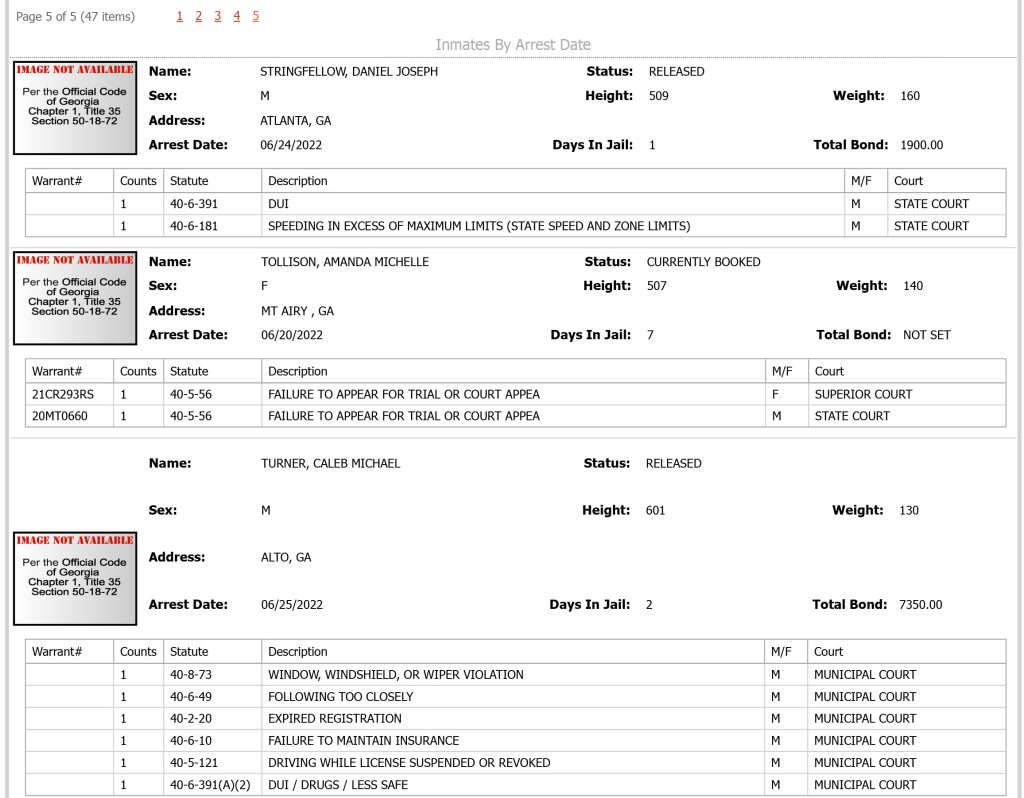This screenshot has height=798, width=1024.
Task: Click the DUI / DRUGS / LESS SAFE row
Action: tap(515, 785)
